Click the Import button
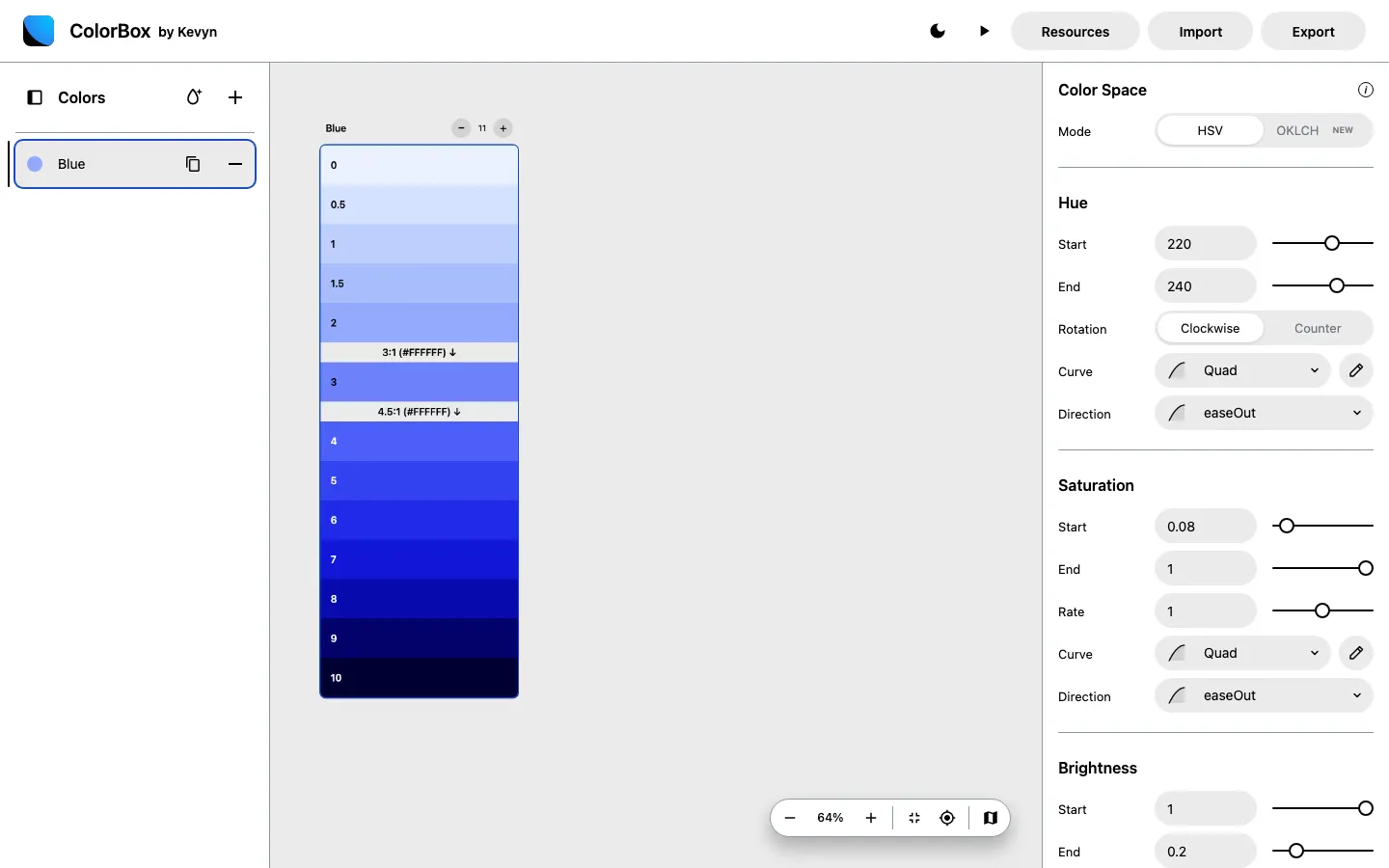 1200,31
